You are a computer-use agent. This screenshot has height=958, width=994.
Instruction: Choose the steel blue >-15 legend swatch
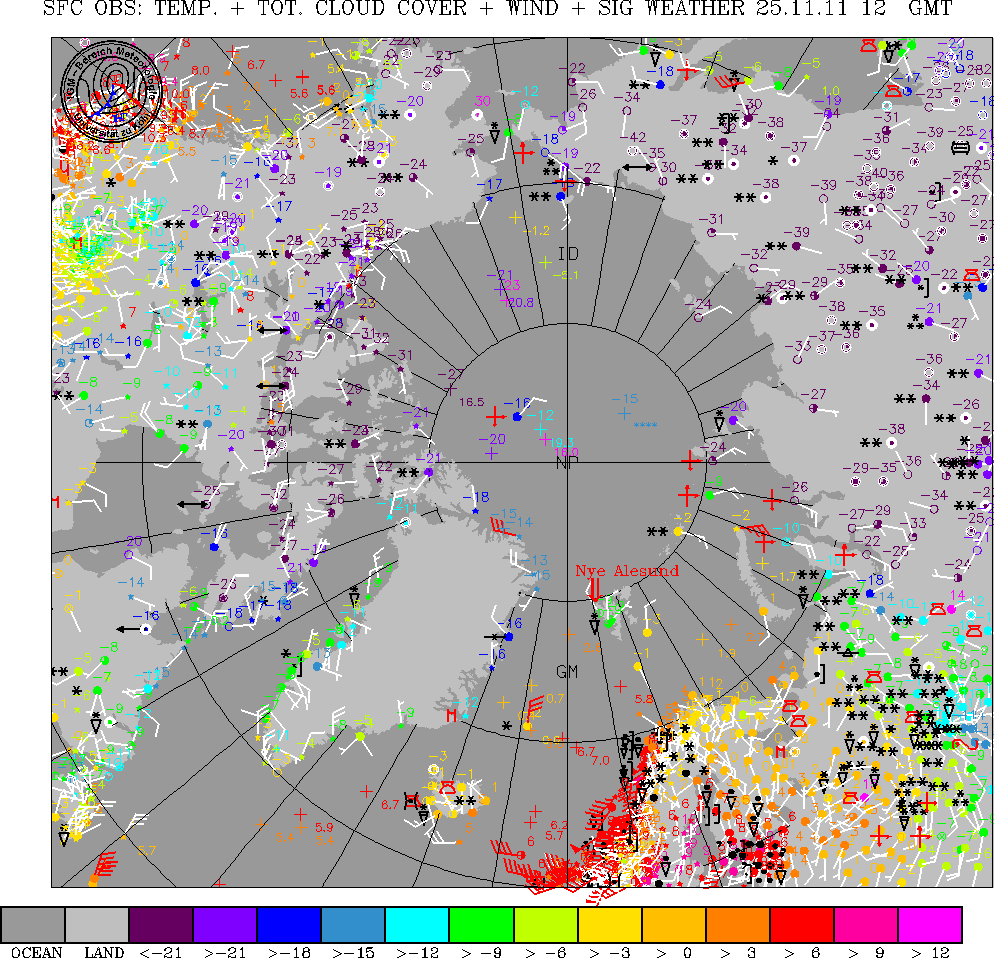pyautogui.click(x=353, y=924)
